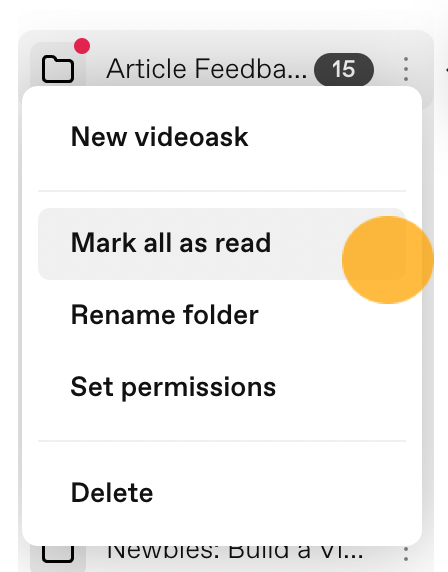Open the Newbies folder icon
The height and width of the screenshot is (572, 448).
click(58, 554)
